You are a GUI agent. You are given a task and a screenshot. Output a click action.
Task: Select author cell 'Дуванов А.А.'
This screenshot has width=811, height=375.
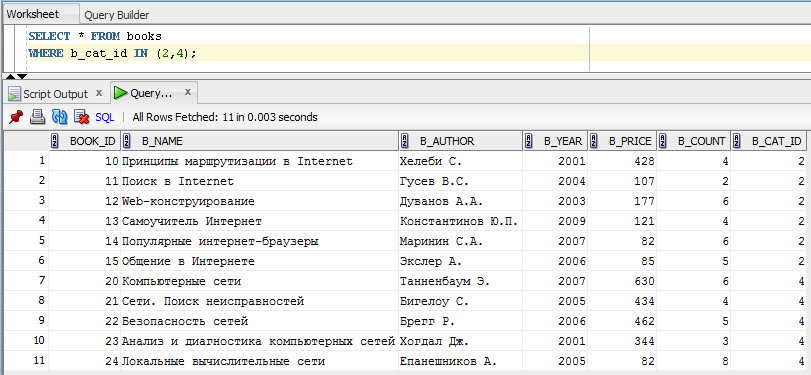click(x=461, y=201)
